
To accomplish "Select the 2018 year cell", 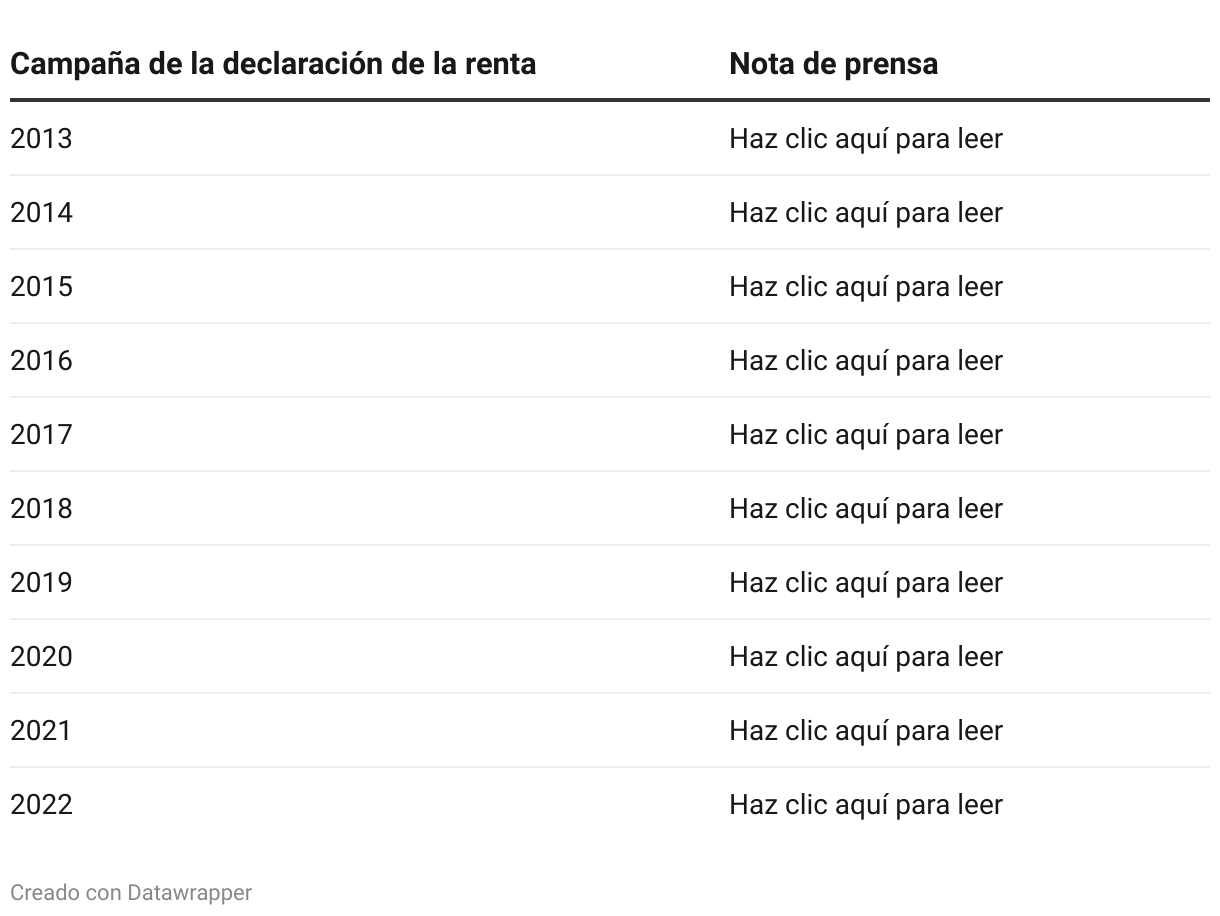I will click(x=41, y=509).
